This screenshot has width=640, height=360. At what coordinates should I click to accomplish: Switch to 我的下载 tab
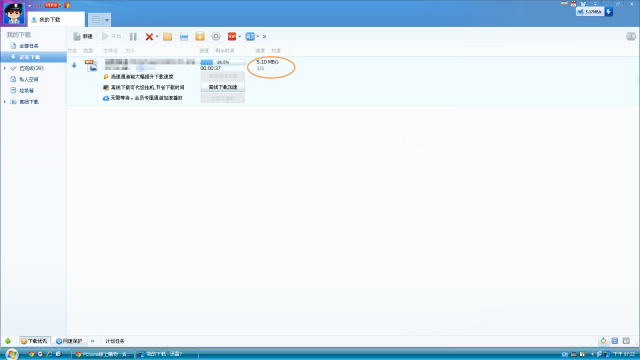click(56, 20)
